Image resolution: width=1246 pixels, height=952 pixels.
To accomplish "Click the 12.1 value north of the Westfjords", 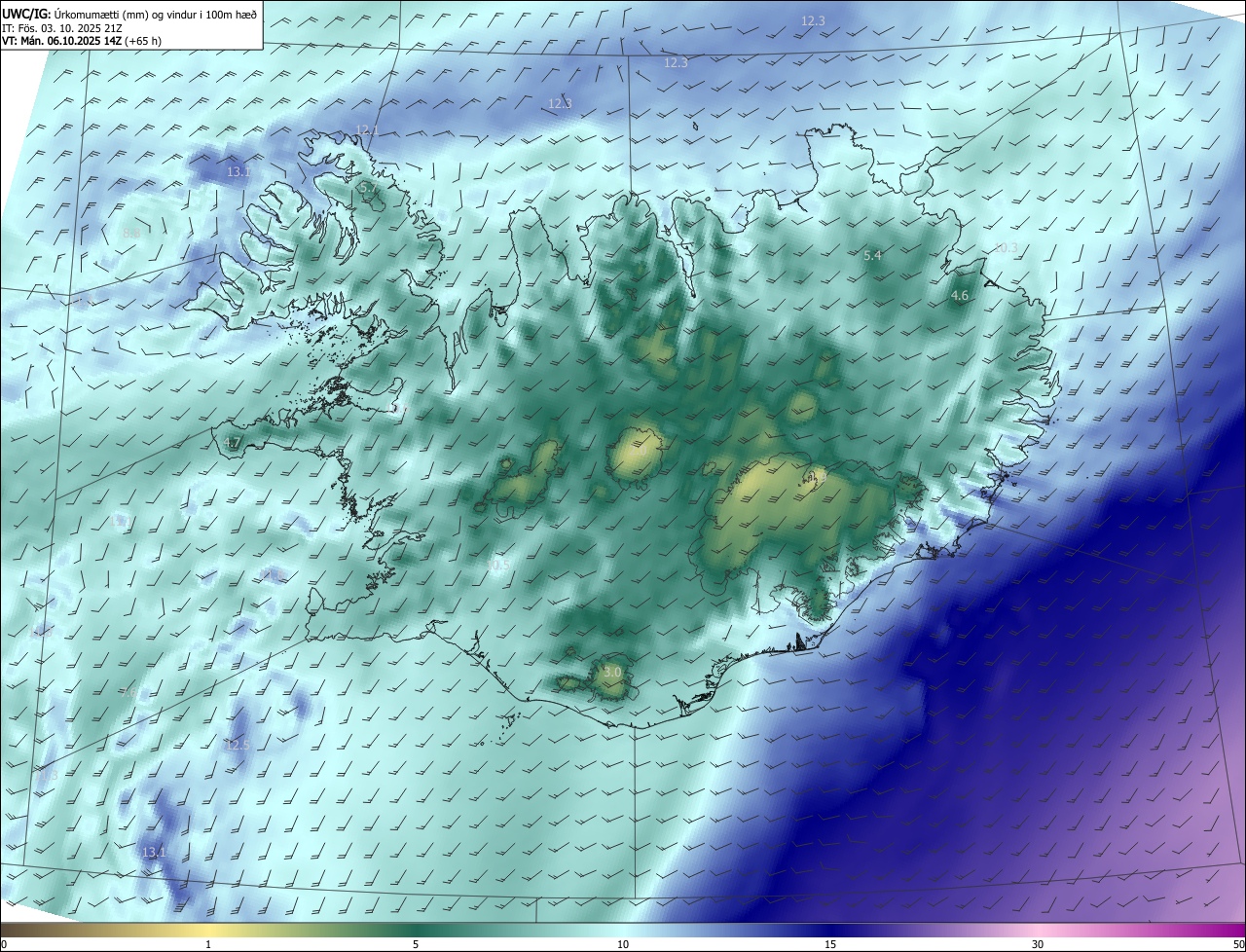I will pos(367,130).
